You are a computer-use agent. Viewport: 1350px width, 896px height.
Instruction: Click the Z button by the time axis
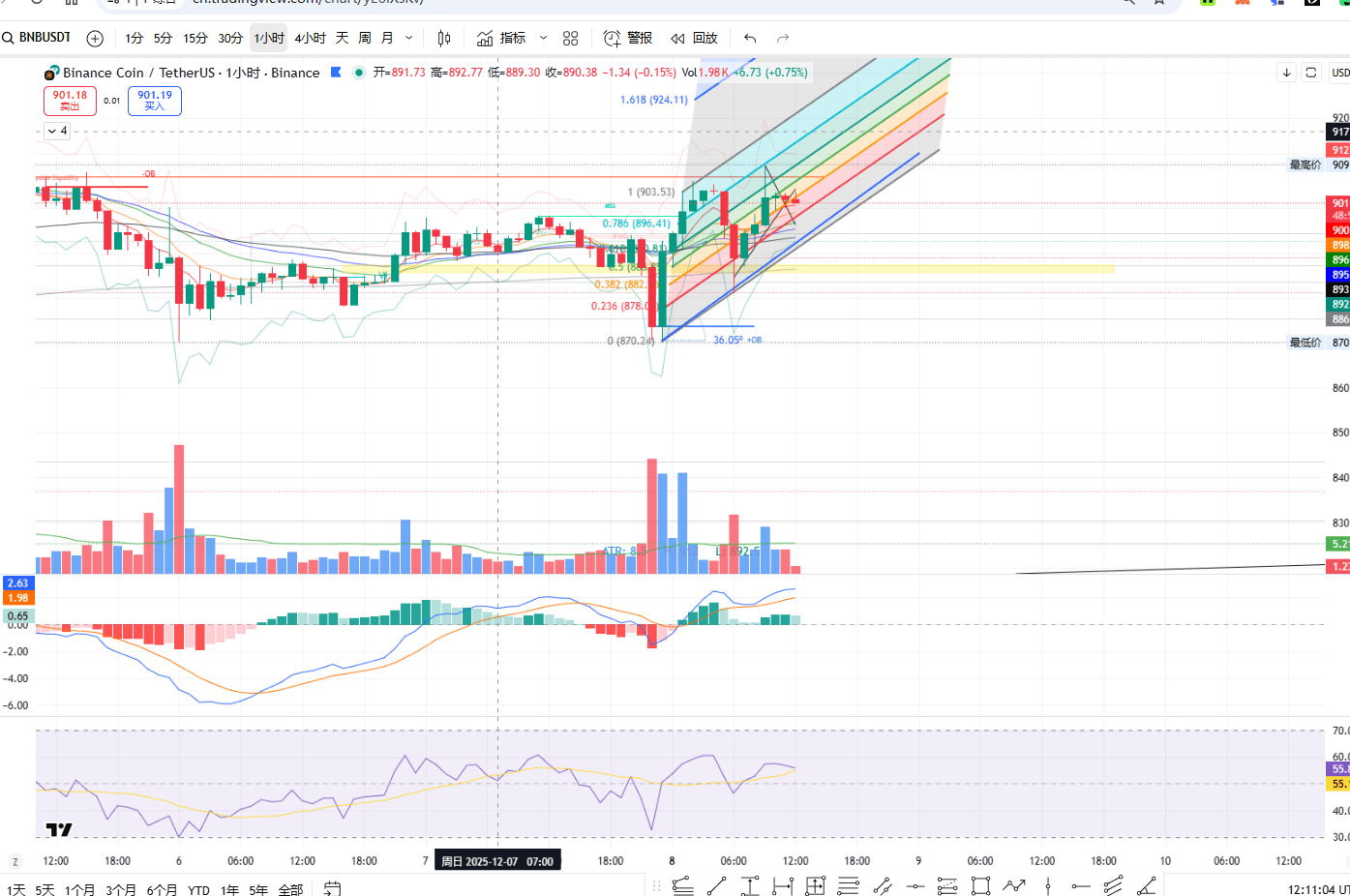[15, 861]
